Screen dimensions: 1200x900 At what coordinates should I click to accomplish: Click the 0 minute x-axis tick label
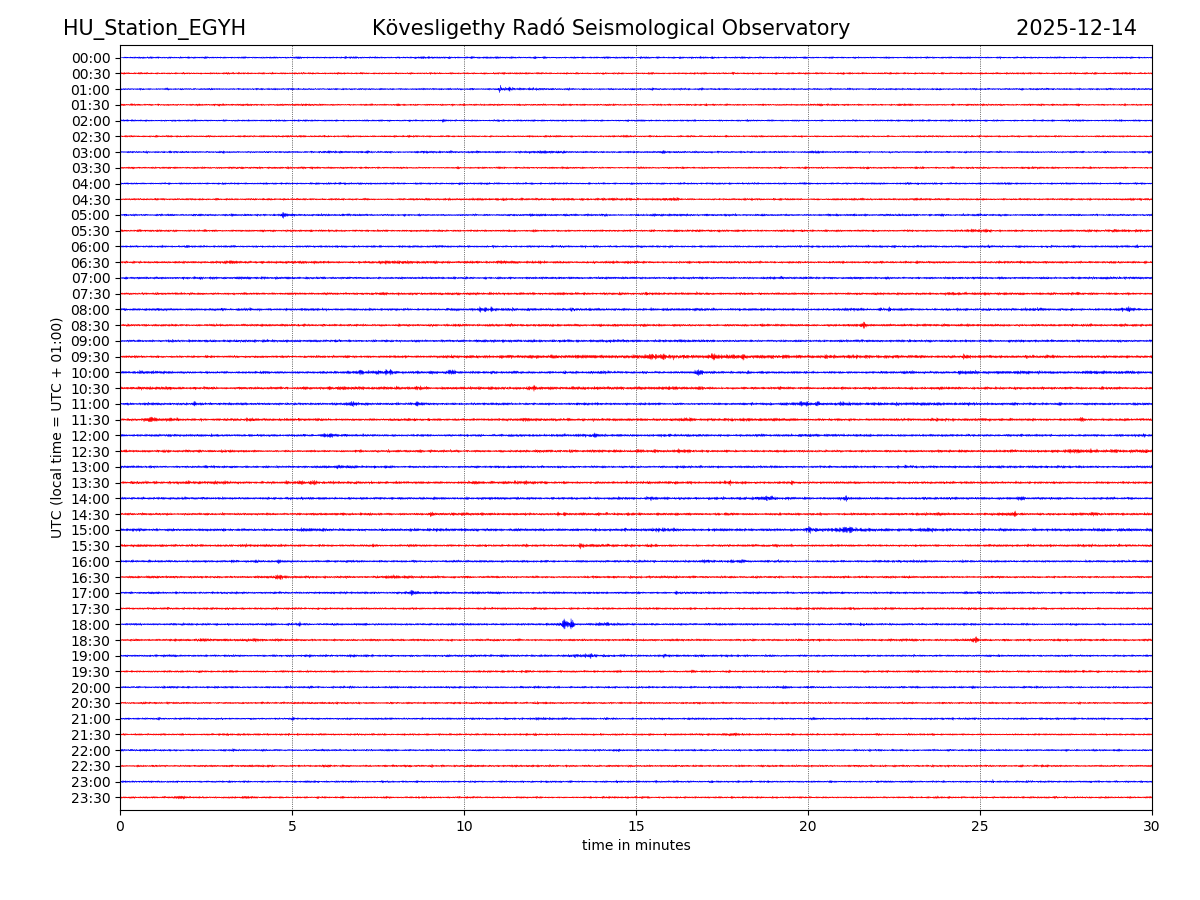[120, 827]
